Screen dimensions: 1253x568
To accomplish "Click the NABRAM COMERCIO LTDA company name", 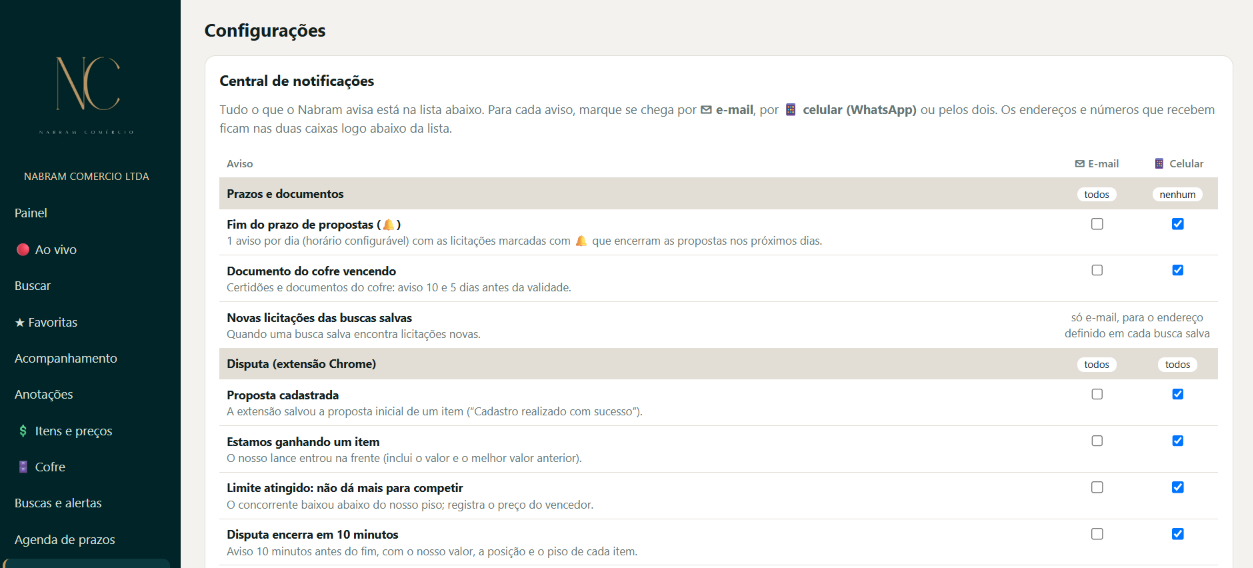I will click(87, 177).
